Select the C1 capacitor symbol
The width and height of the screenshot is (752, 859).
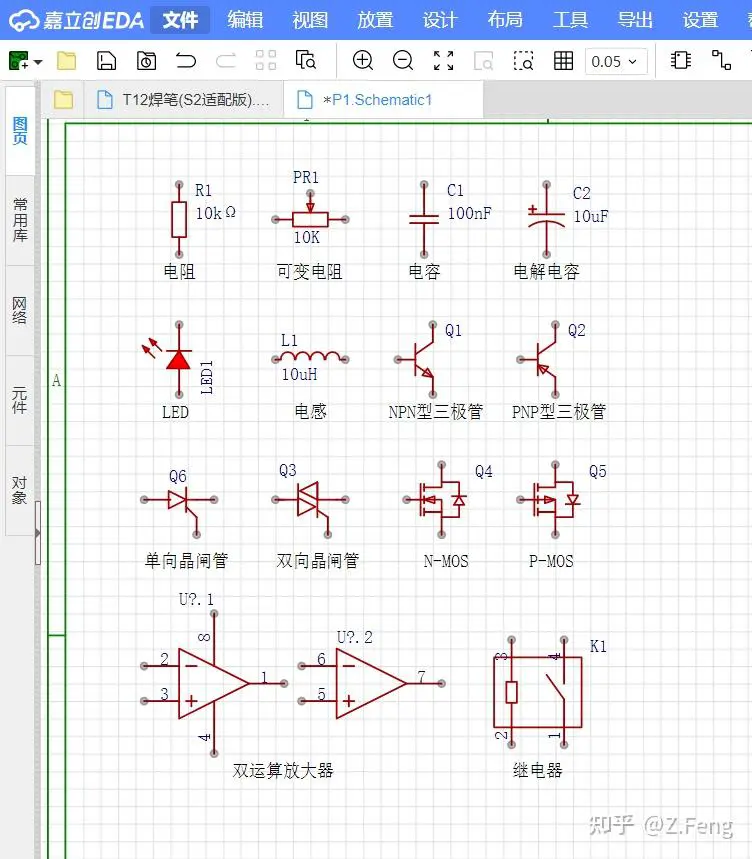(424, 219)
